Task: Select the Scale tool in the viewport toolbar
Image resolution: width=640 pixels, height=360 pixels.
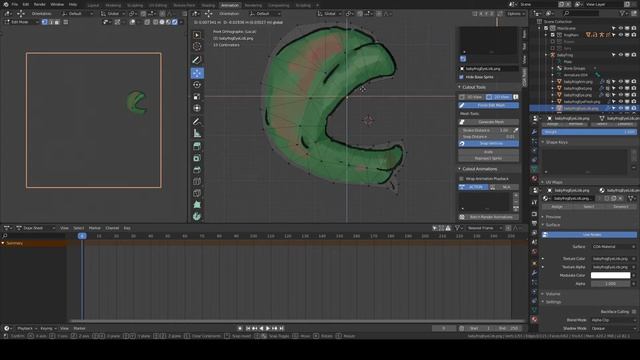Action: pos(197,97)
